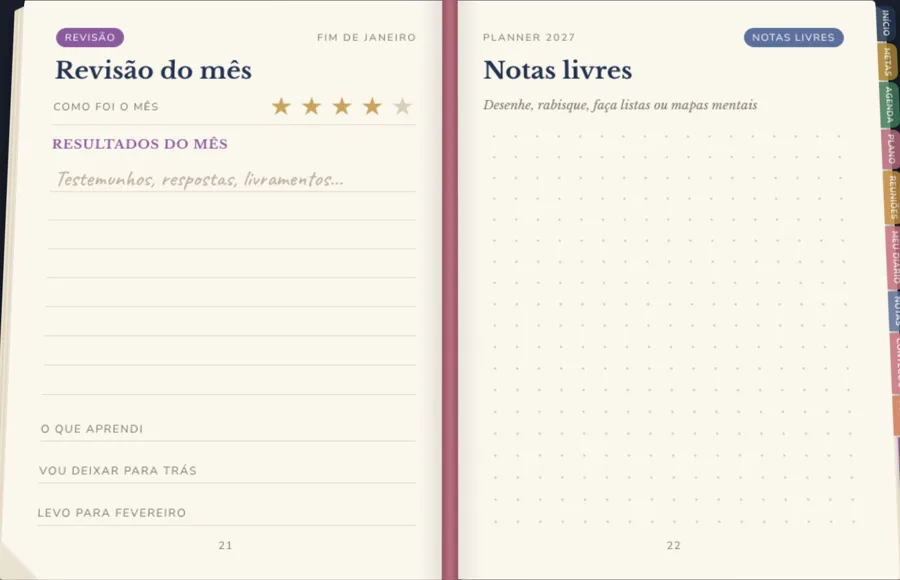Viewport: 900px width, 580px height.
Task: Go to the Metas side tab
Action: coord(888,61)
